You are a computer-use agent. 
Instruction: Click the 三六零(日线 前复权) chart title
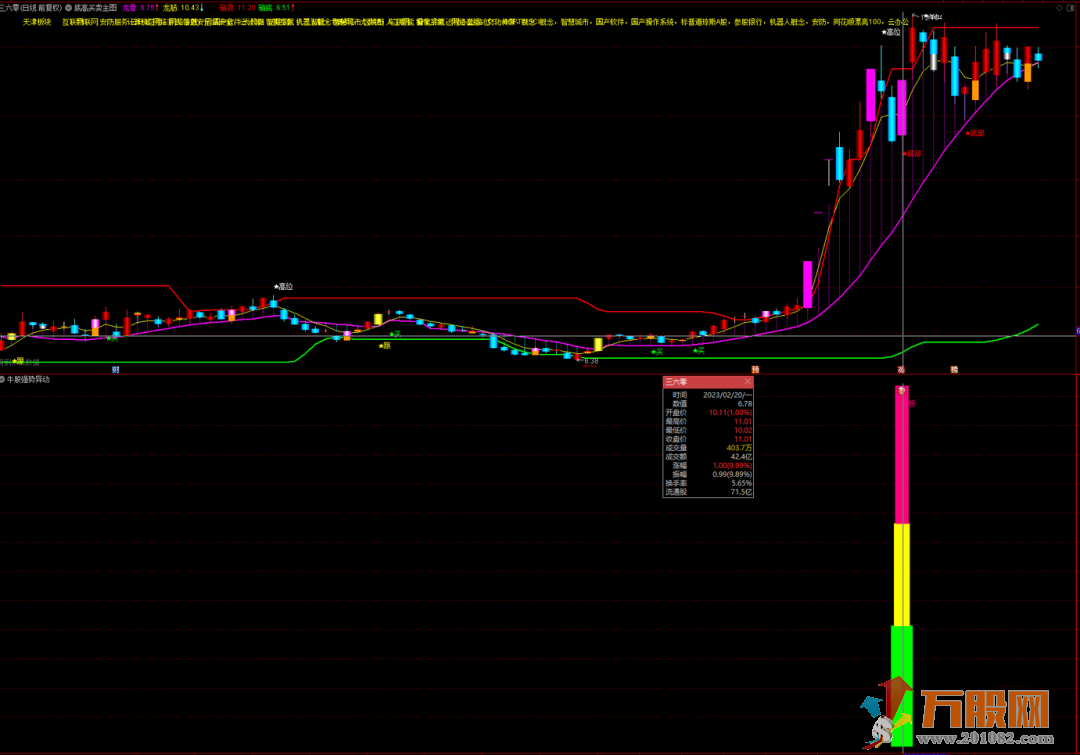[x=31, y=8]
